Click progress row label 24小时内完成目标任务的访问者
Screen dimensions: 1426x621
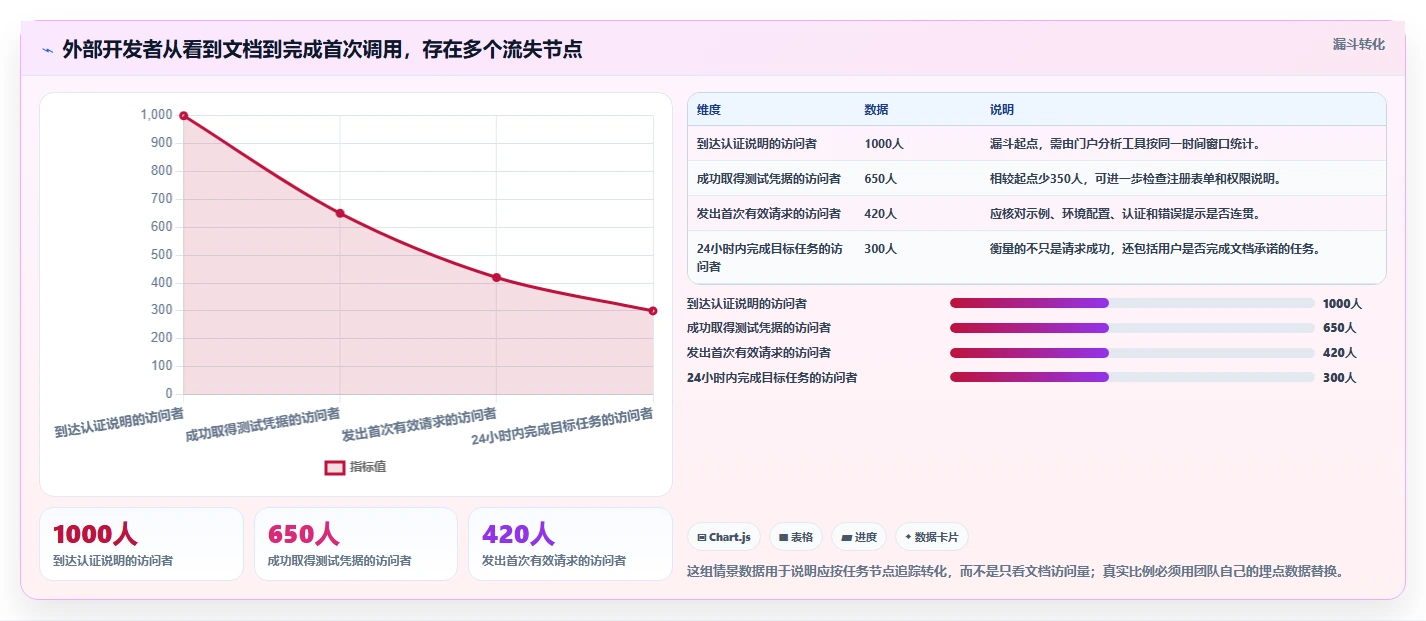pyautogui.click(x=772, y=378)
